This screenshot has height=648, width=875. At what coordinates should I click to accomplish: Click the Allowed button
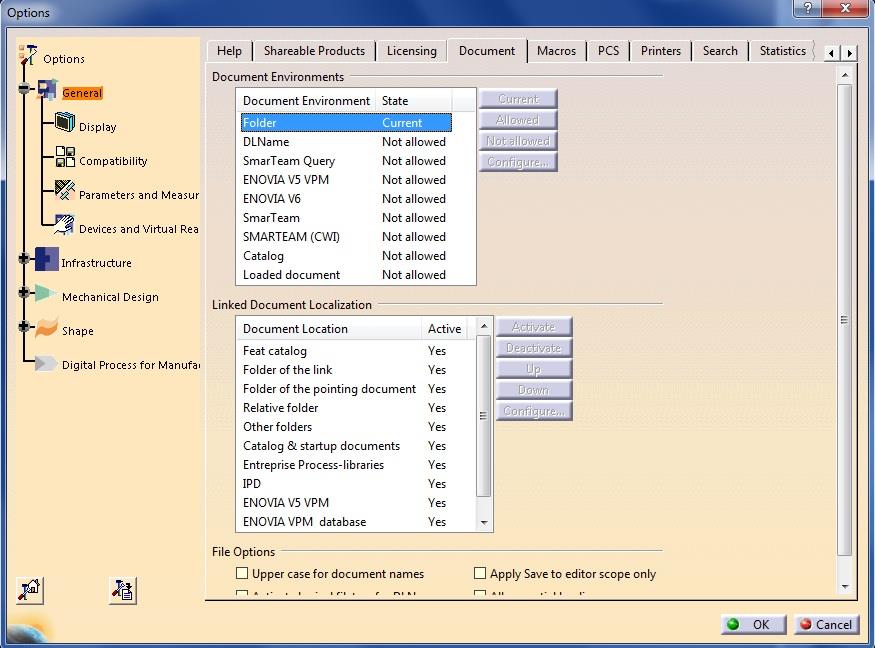pos(518,120)
